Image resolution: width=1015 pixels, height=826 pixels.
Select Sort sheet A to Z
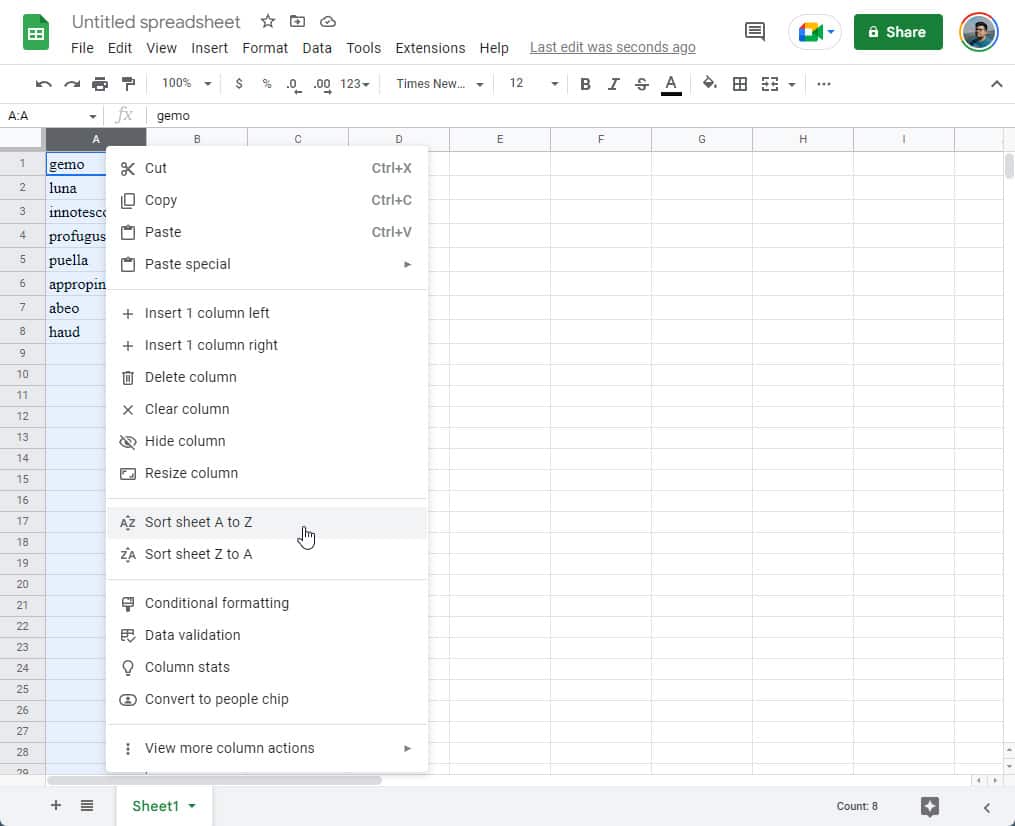pos(198,522)
